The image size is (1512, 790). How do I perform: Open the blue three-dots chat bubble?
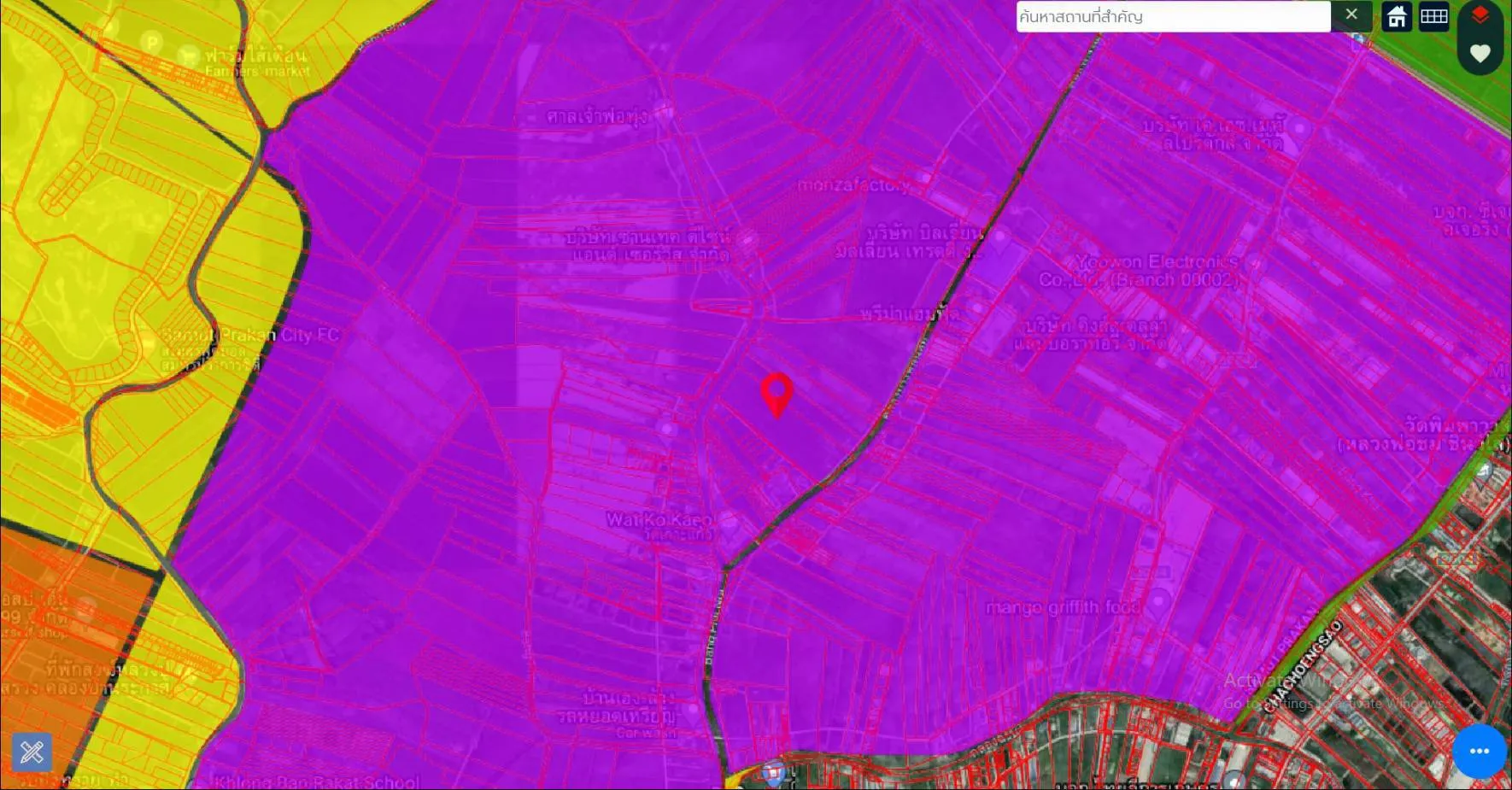point(1479,751)
